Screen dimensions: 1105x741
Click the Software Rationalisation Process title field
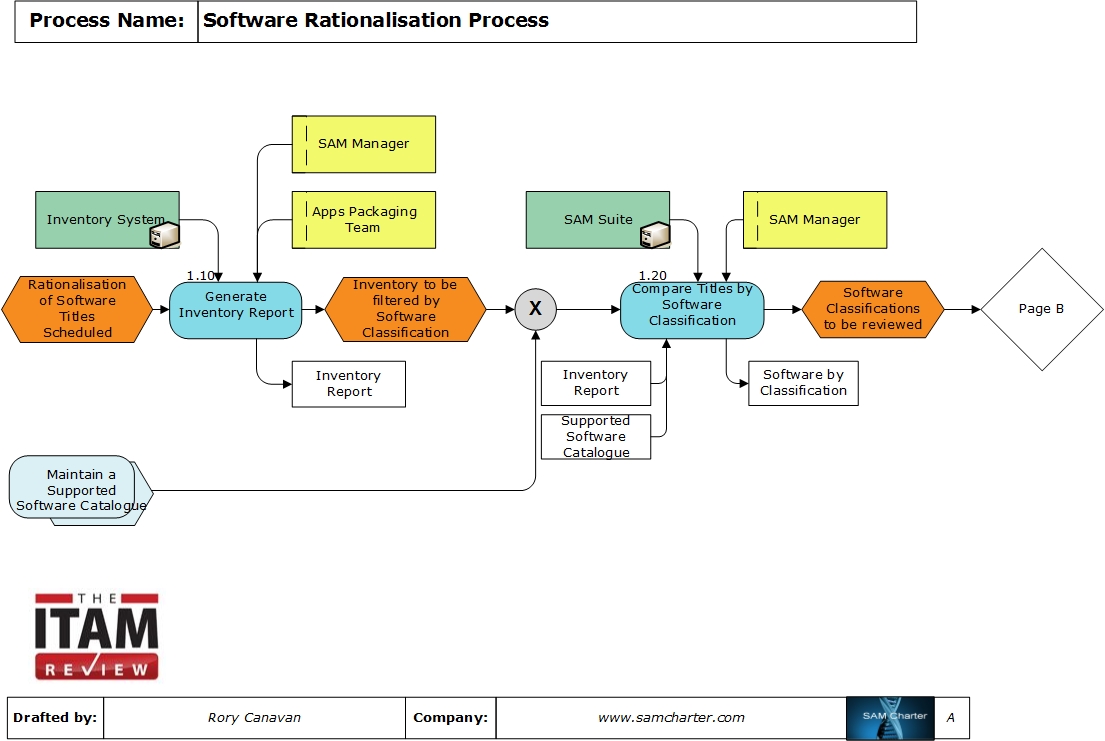pyautogui.click(x=556, y=21)
